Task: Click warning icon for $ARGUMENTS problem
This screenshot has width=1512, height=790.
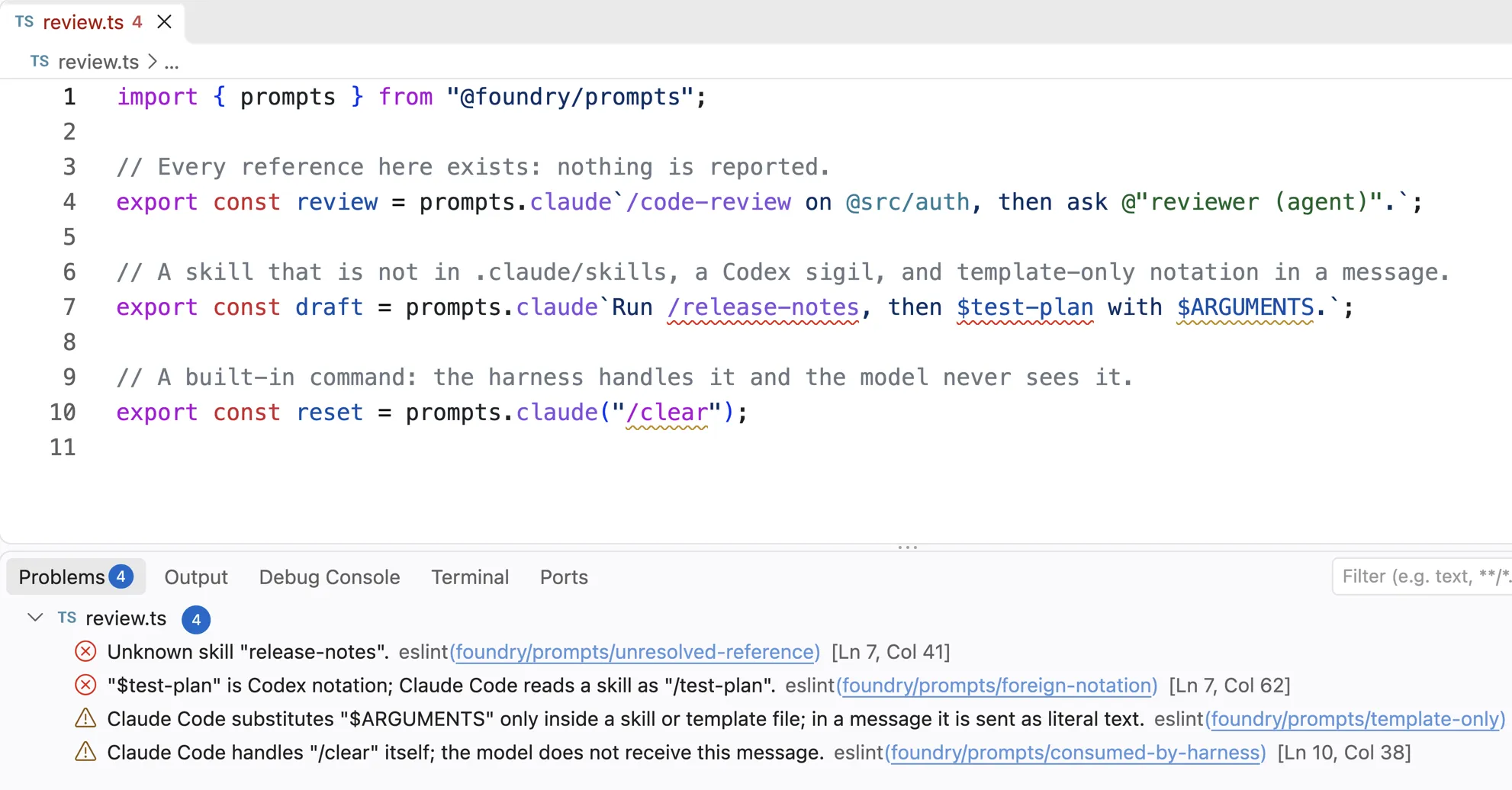Action: (85, 718)
